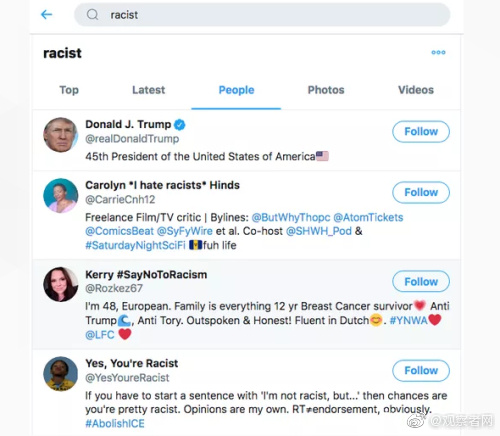Click Donald J. Trump's verified badge
Viewport: 500px width, 436px height.
(180, 125)
